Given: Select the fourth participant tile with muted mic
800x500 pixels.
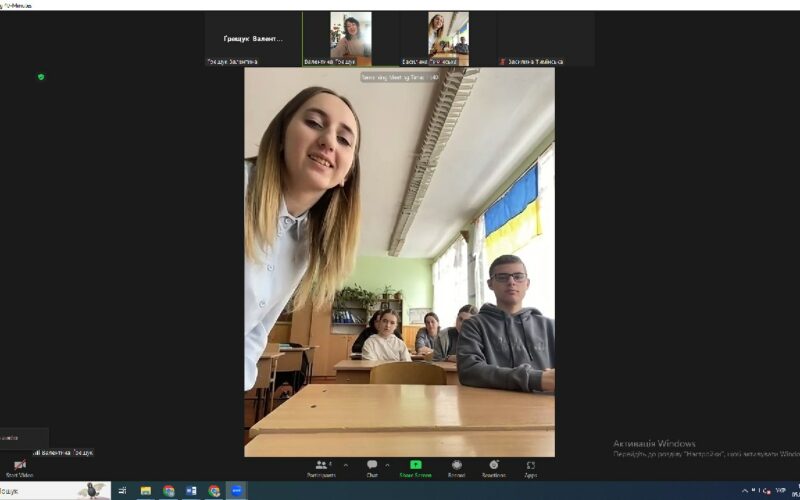Looking at the screenshot, I should [546, 39].
